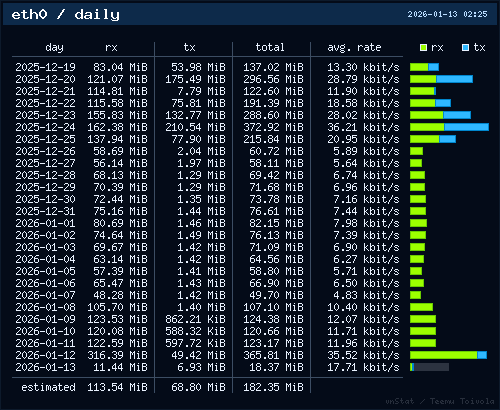Click the 'avg. rate' column header
Viewport: 500px width, 410px height.
click(x=354, y=48)
